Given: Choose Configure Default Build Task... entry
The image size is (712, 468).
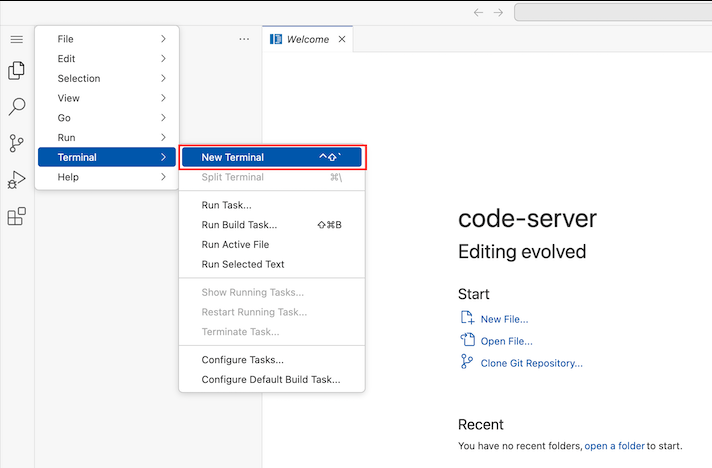Looking at the screenshot, I should [272, 379].
